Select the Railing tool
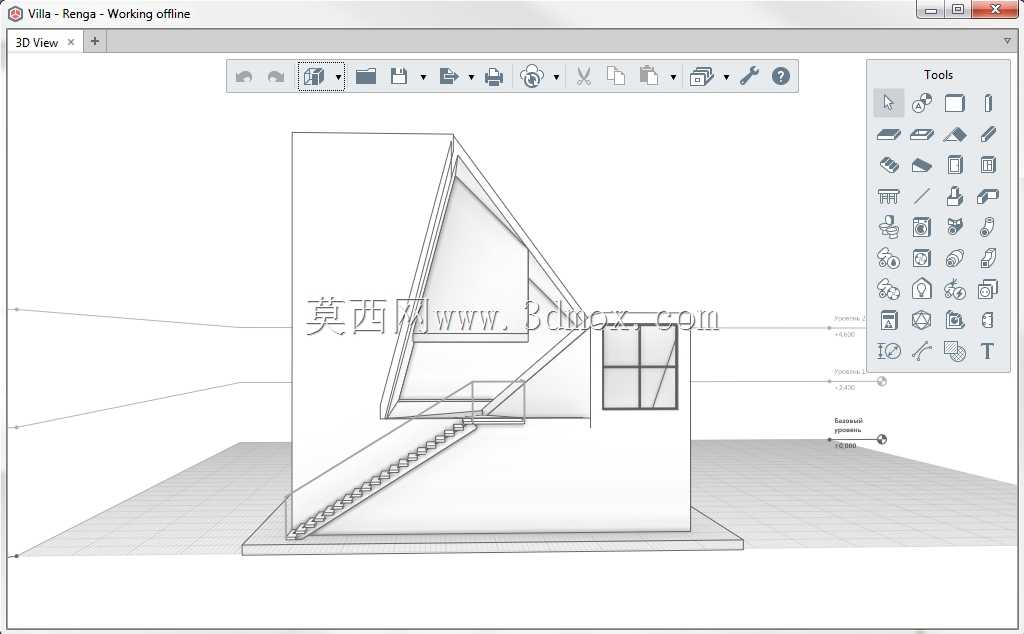This screenshot has height=634, width=1024. (888, 196)
